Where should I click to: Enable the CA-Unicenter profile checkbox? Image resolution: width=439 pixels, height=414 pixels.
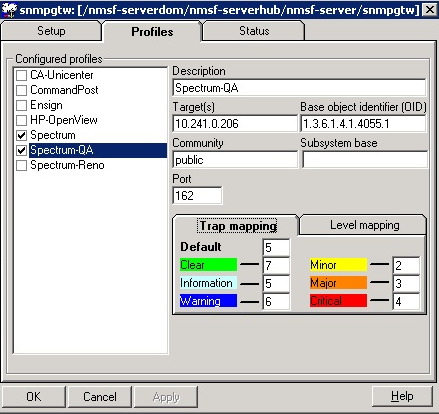[x=21, y=75]
